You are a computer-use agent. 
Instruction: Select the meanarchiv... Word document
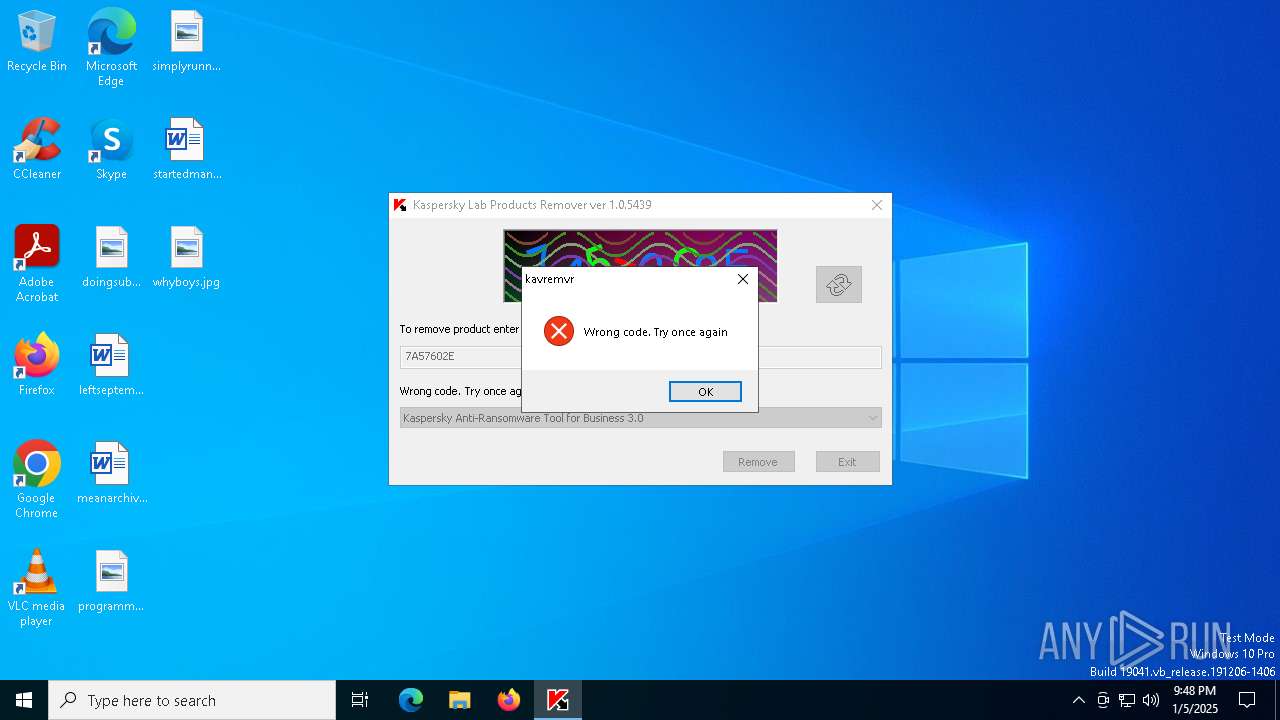point(111,474)
